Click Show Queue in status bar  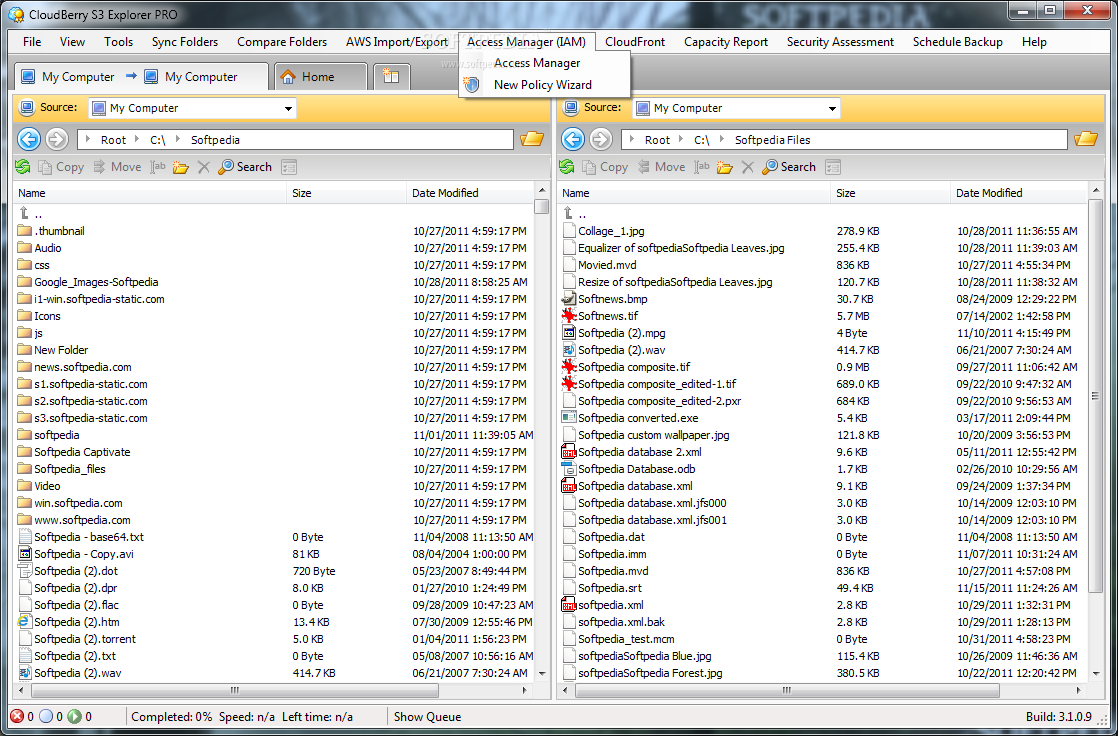point(427,717)
